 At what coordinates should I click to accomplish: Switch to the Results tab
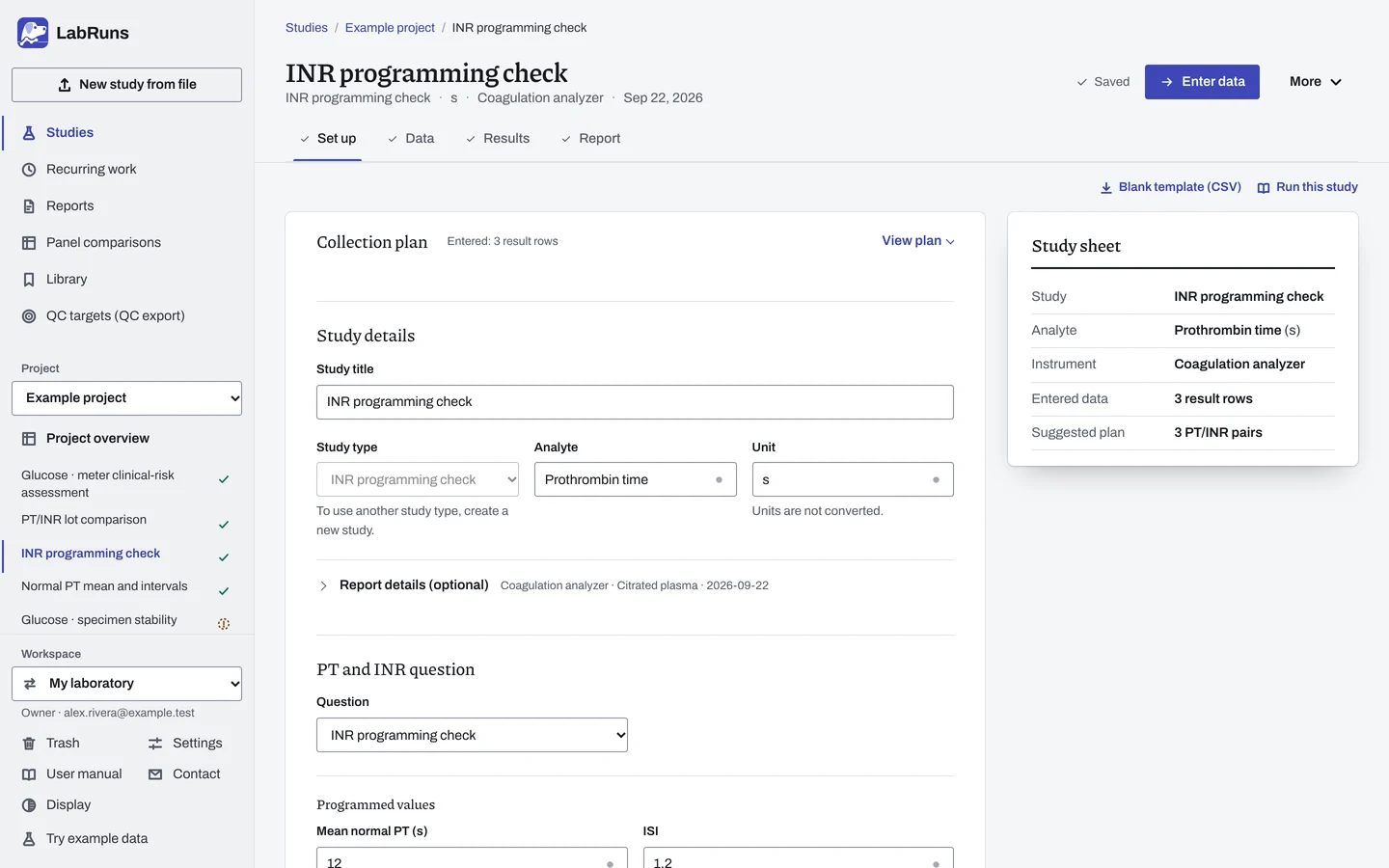(498, 139)
